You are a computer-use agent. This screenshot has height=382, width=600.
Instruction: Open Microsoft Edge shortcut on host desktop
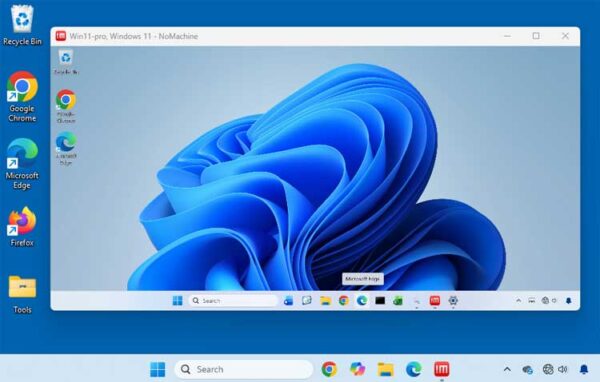tap(22, 163)
